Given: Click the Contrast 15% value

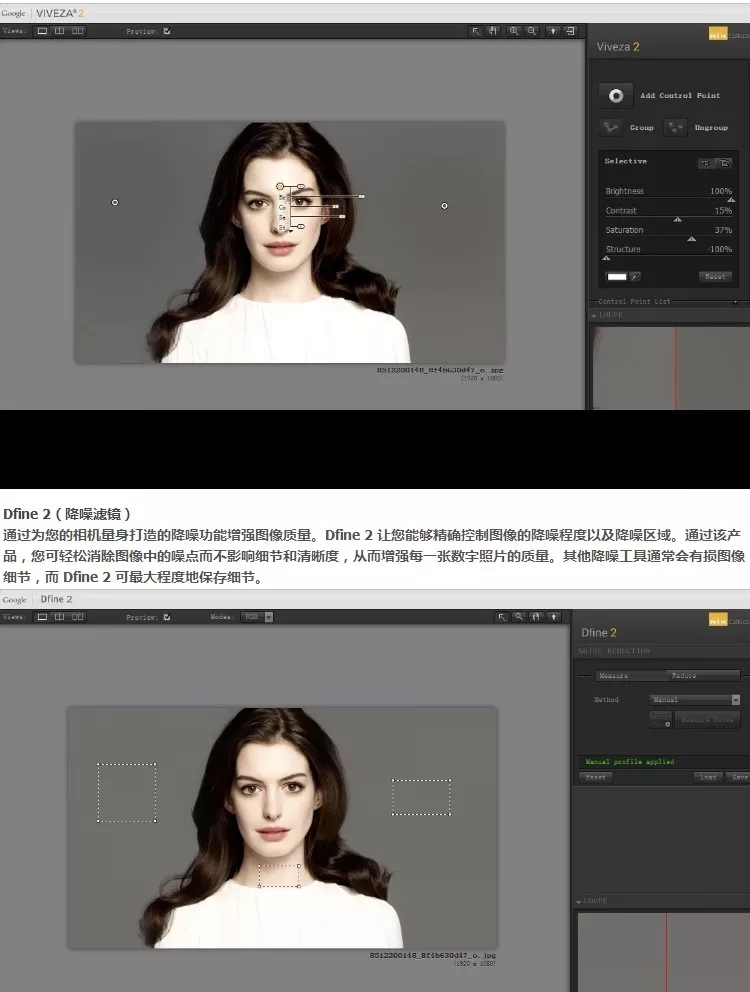Looking at the screenshot, I should tap(723, 211).
